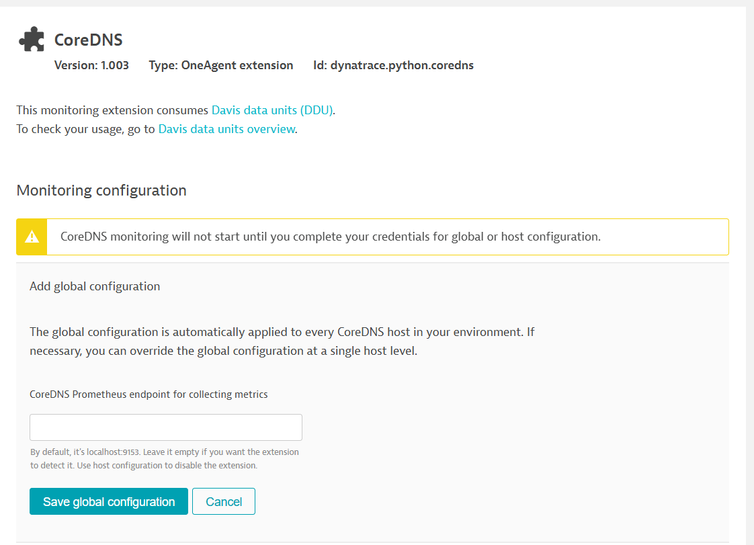Open the Davis data units (DDU) link
The width and height of the screenshot is (754, 545).
[272, 110]
